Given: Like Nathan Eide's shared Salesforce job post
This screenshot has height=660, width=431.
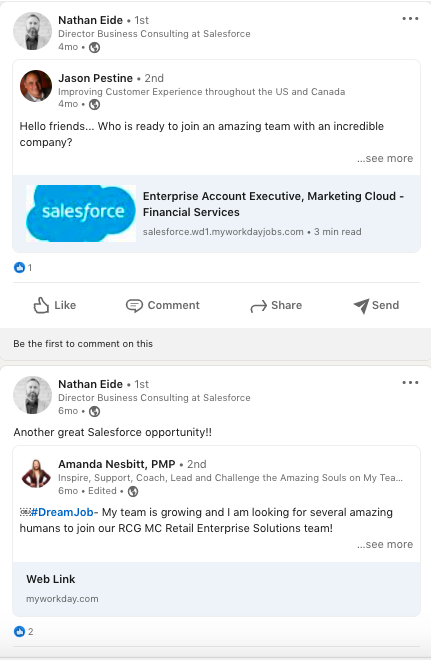Looking at the screenshot, I should 54,305.
